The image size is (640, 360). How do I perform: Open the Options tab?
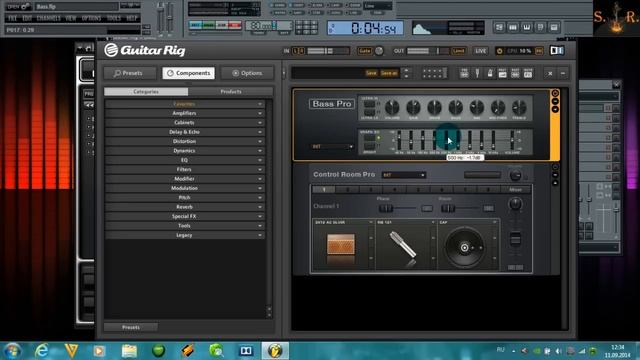coord(247,73)
